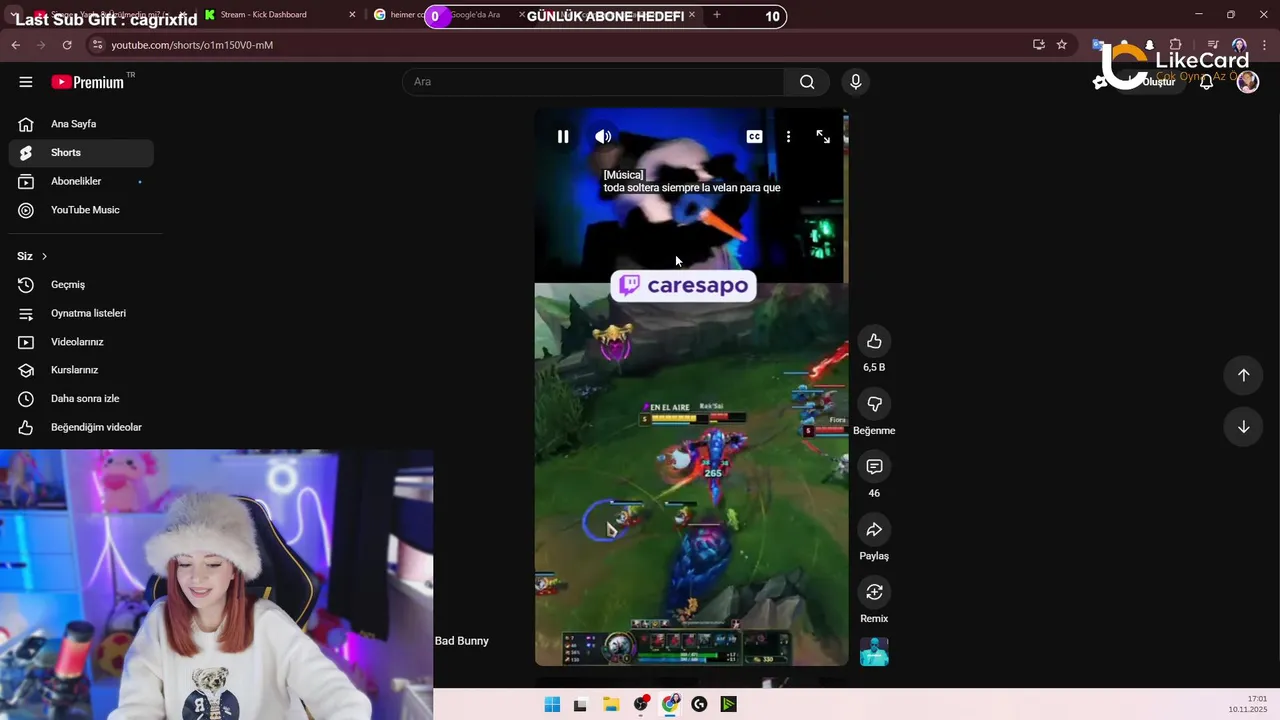Open File Explorer from taskbar
The height and width of the screenshot is (720, 1280).
[611, 705]
